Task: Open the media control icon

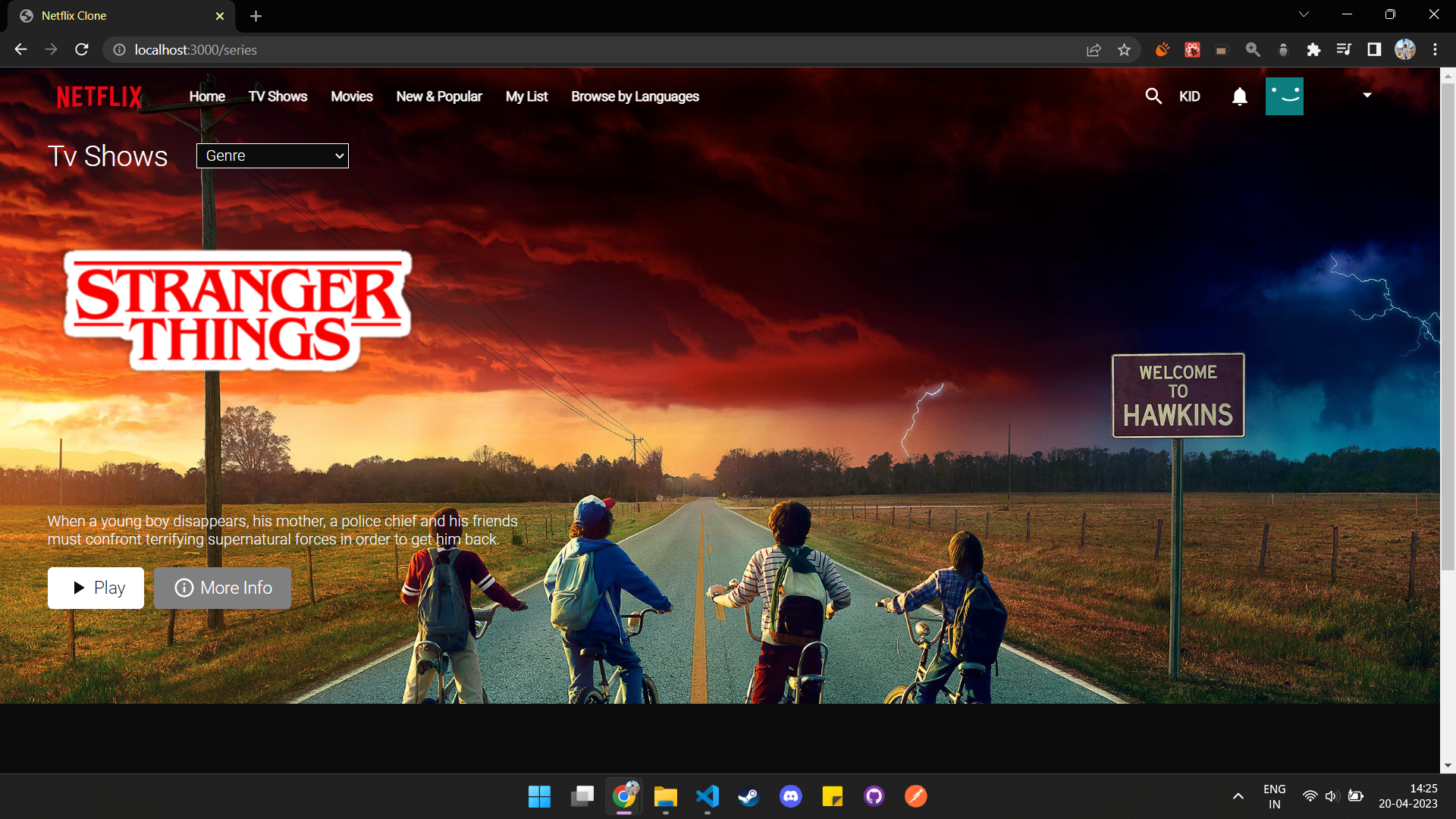Action: pos(1344,49)
